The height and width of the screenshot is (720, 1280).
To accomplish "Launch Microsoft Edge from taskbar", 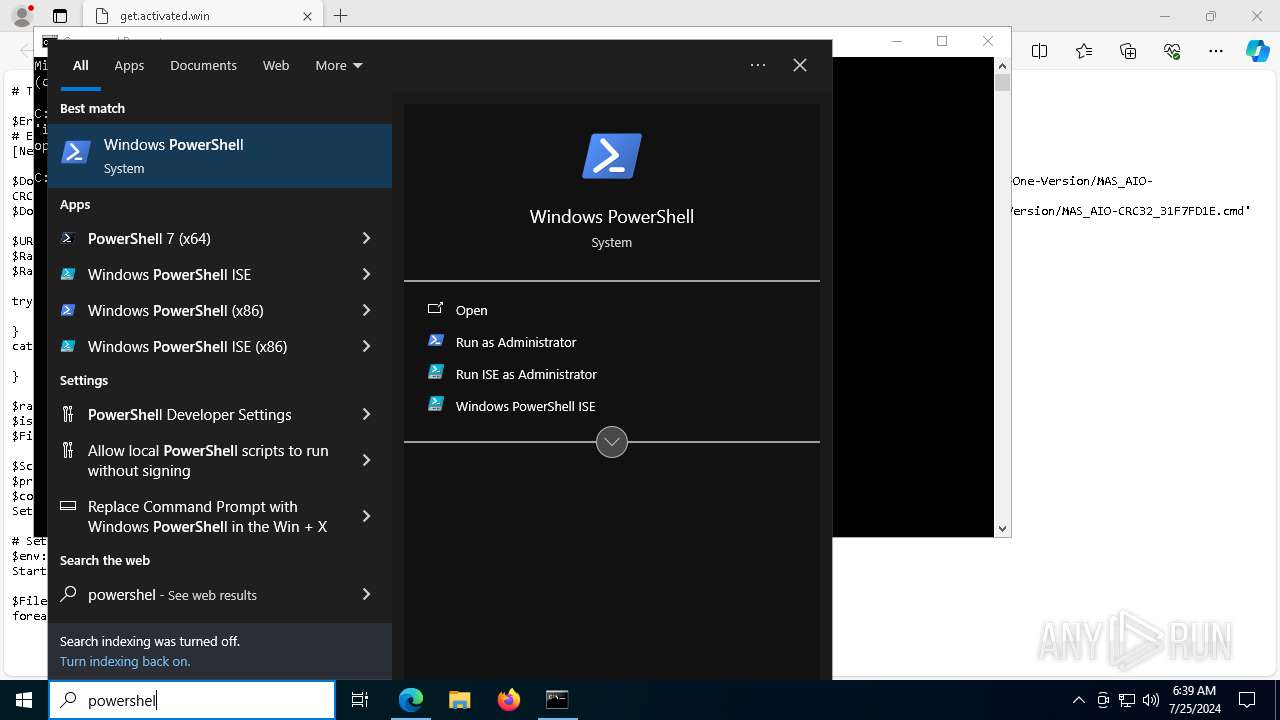I will (x=411, y=700).
